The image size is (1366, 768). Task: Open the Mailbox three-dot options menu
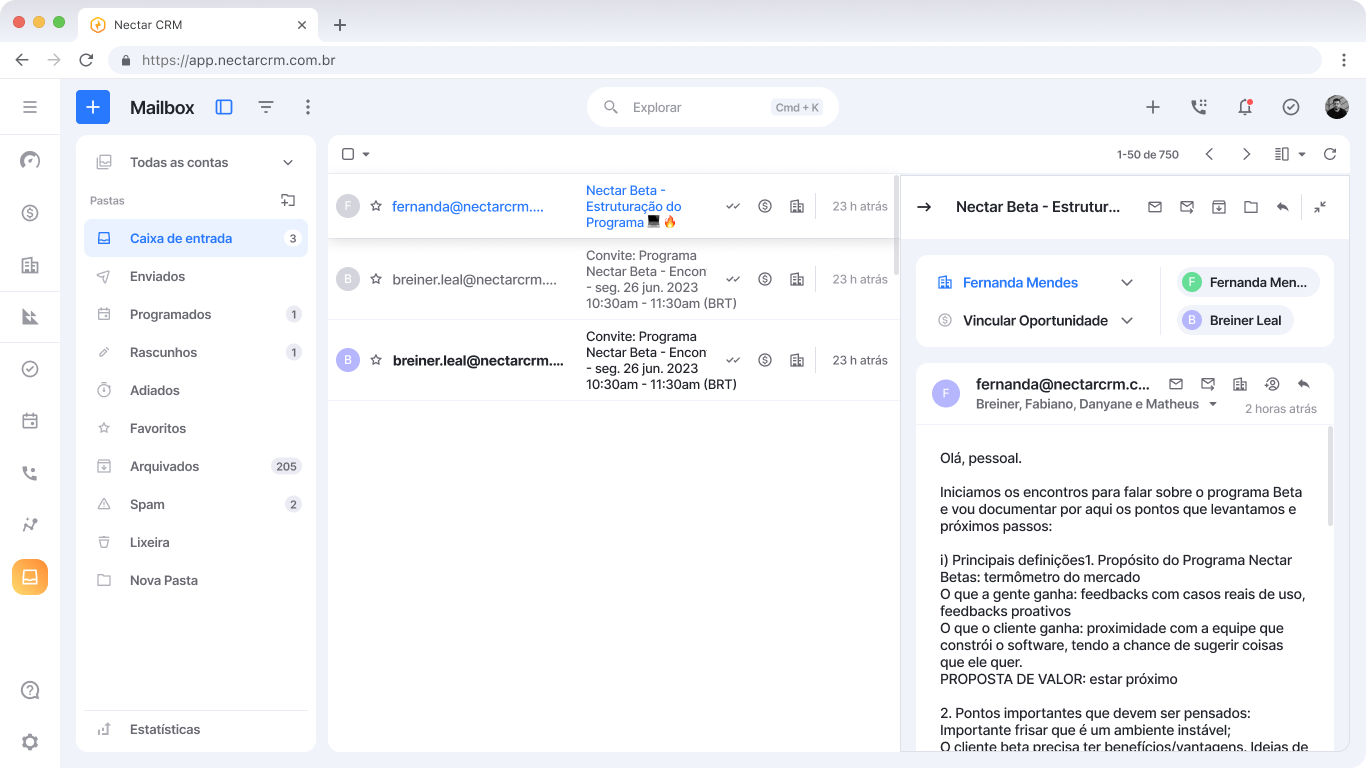[x=308, y=107]
